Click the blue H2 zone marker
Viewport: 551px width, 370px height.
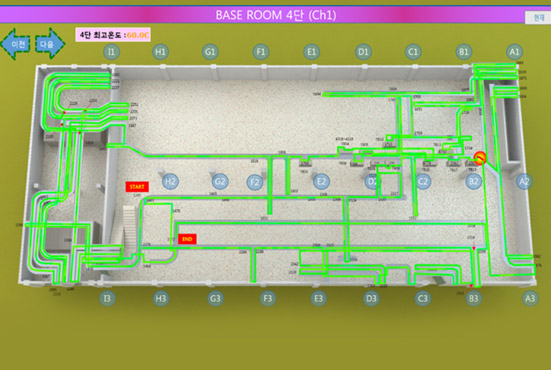(x=170, y=182)
